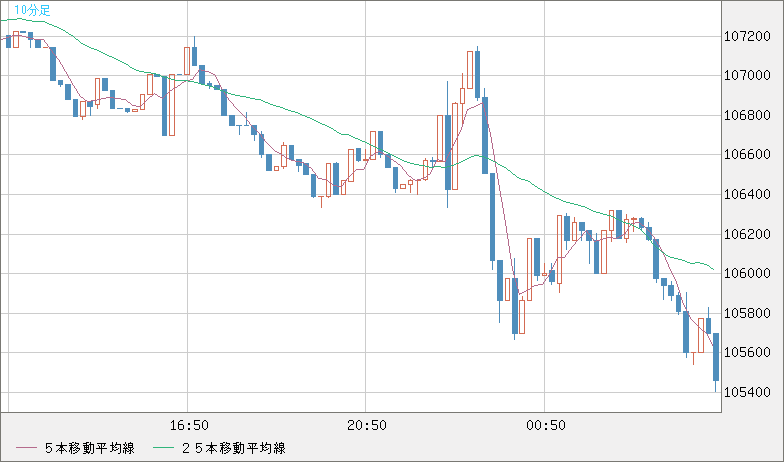
Task: Click the 105800 price axis label
Action: [748, 314]
